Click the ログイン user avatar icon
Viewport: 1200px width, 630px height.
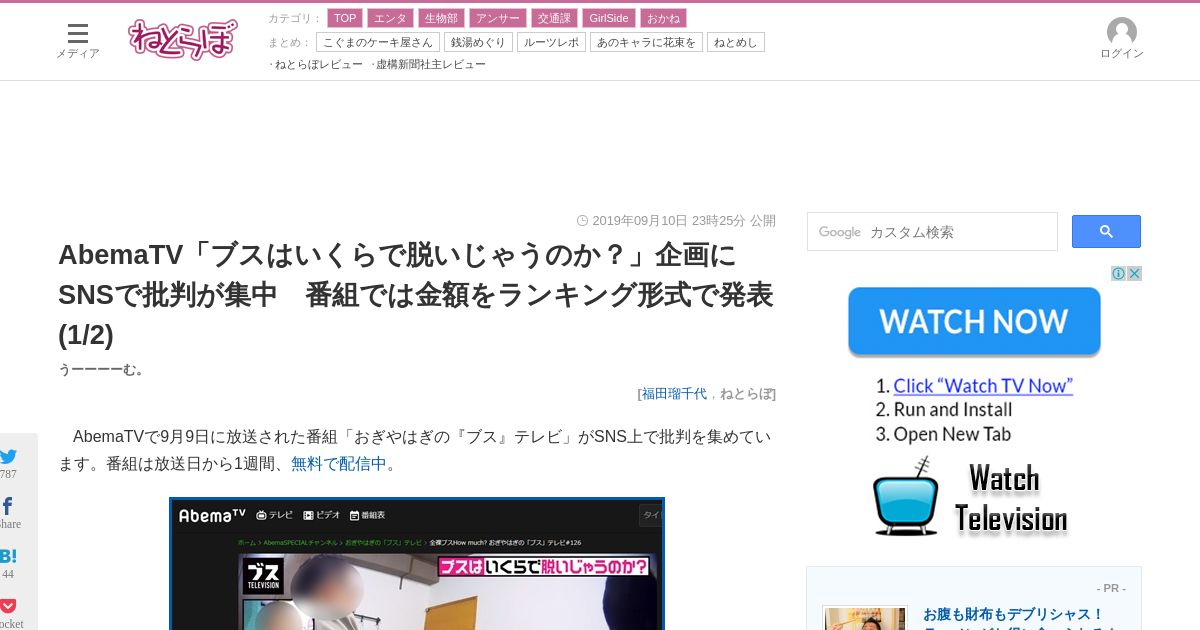pos(1121,32)
